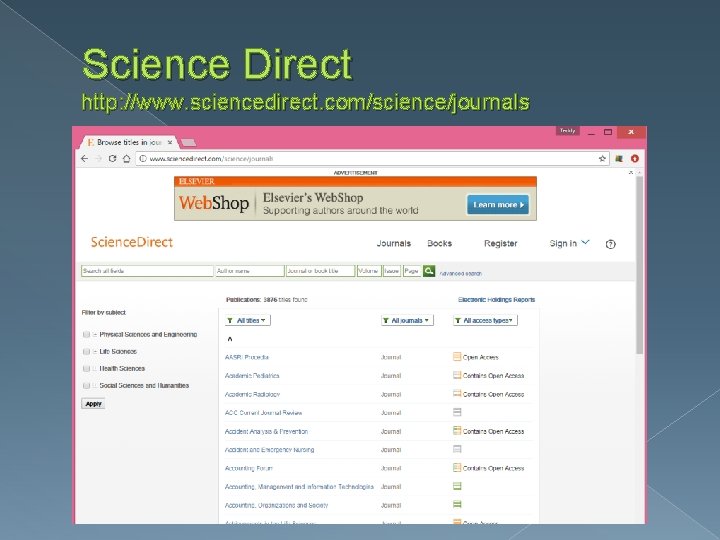Viewport: 720px width, 540px height.
Task: Click the Search all fields input
Action: pyautogui.click(x=147, y=271)
